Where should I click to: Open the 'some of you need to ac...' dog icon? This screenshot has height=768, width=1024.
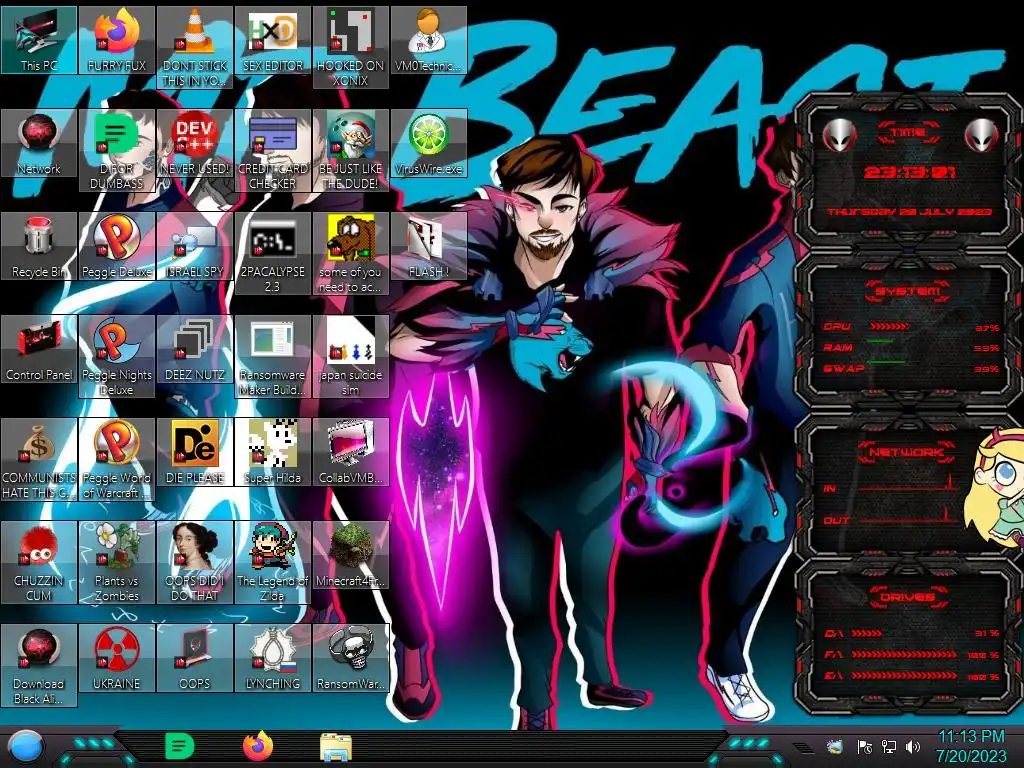tap(351, 253)
